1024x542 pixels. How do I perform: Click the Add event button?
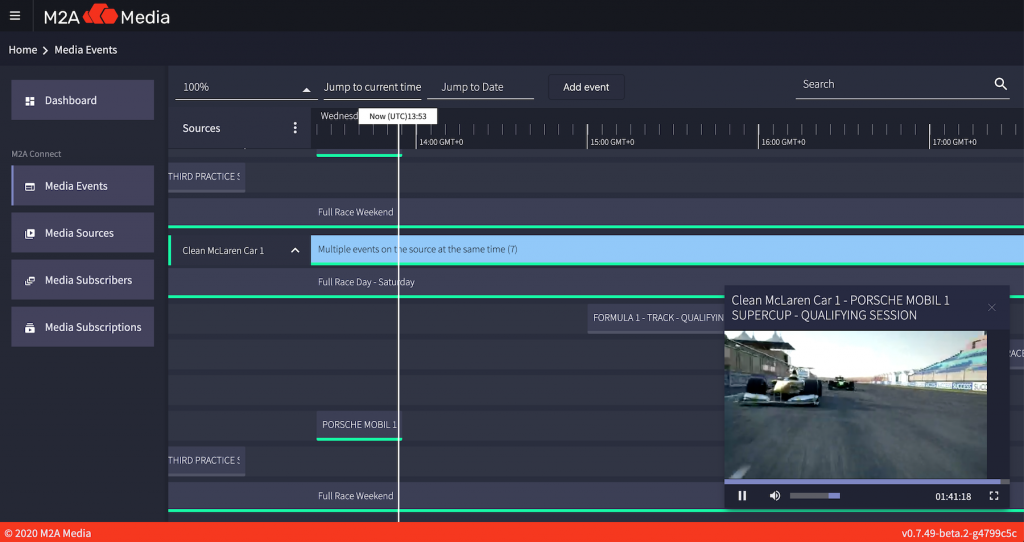coord(586,88)
